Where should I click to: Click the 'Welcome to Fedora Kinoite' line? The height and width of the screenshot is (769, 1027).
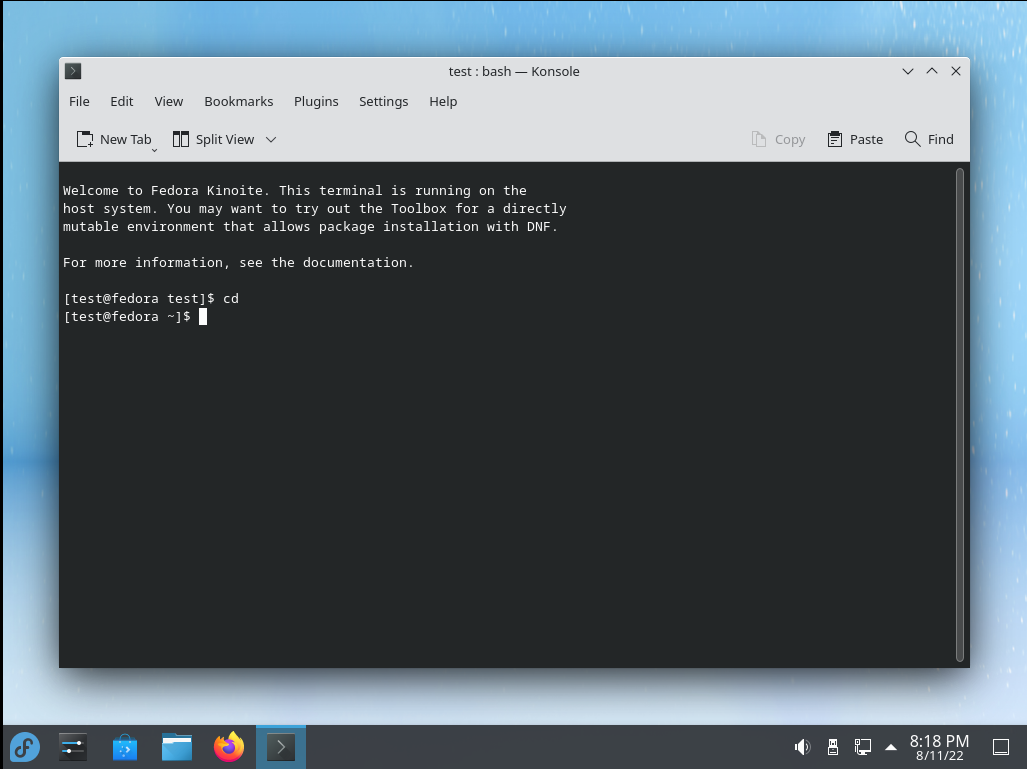point(295,191)
